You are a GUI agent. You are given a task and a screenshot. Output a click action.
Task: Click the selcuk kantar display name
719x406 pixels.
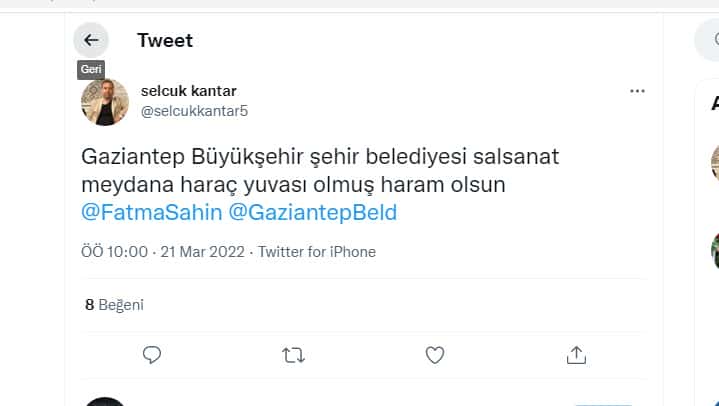[189, 91]
